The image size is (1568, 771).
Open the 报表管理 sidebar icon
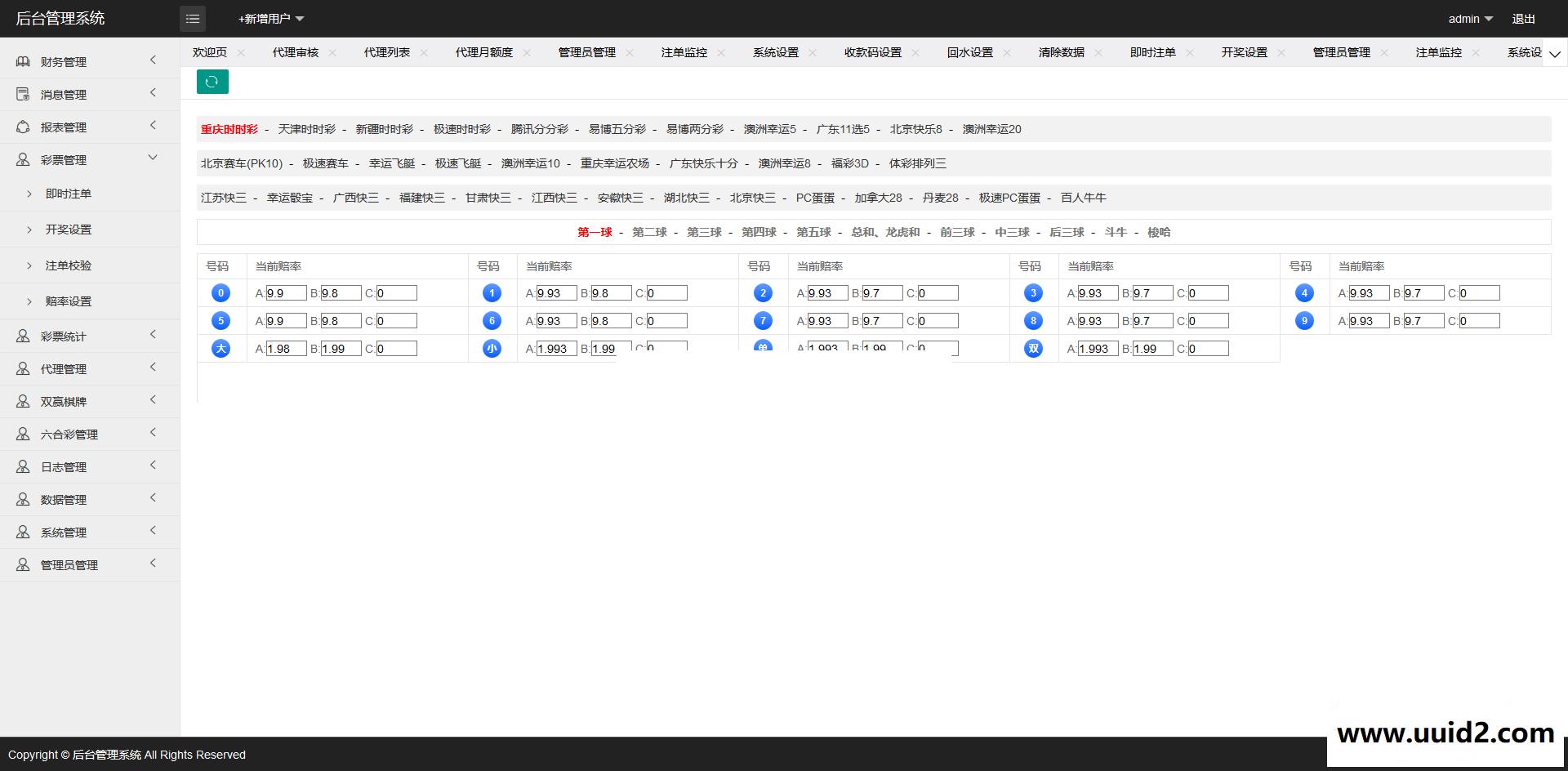pos(22,127)
